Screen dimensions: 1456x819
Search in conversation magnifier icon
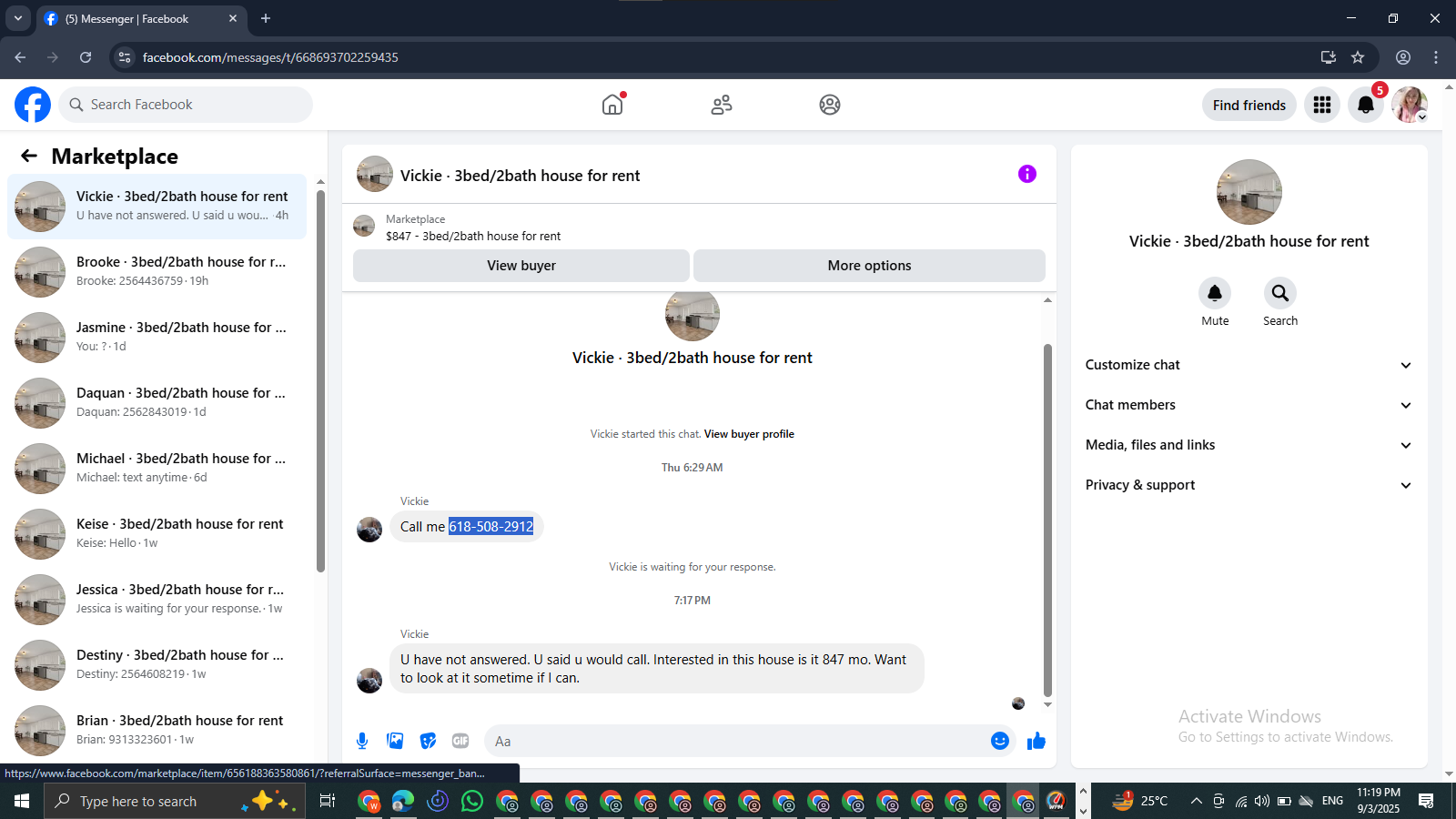1280,293
